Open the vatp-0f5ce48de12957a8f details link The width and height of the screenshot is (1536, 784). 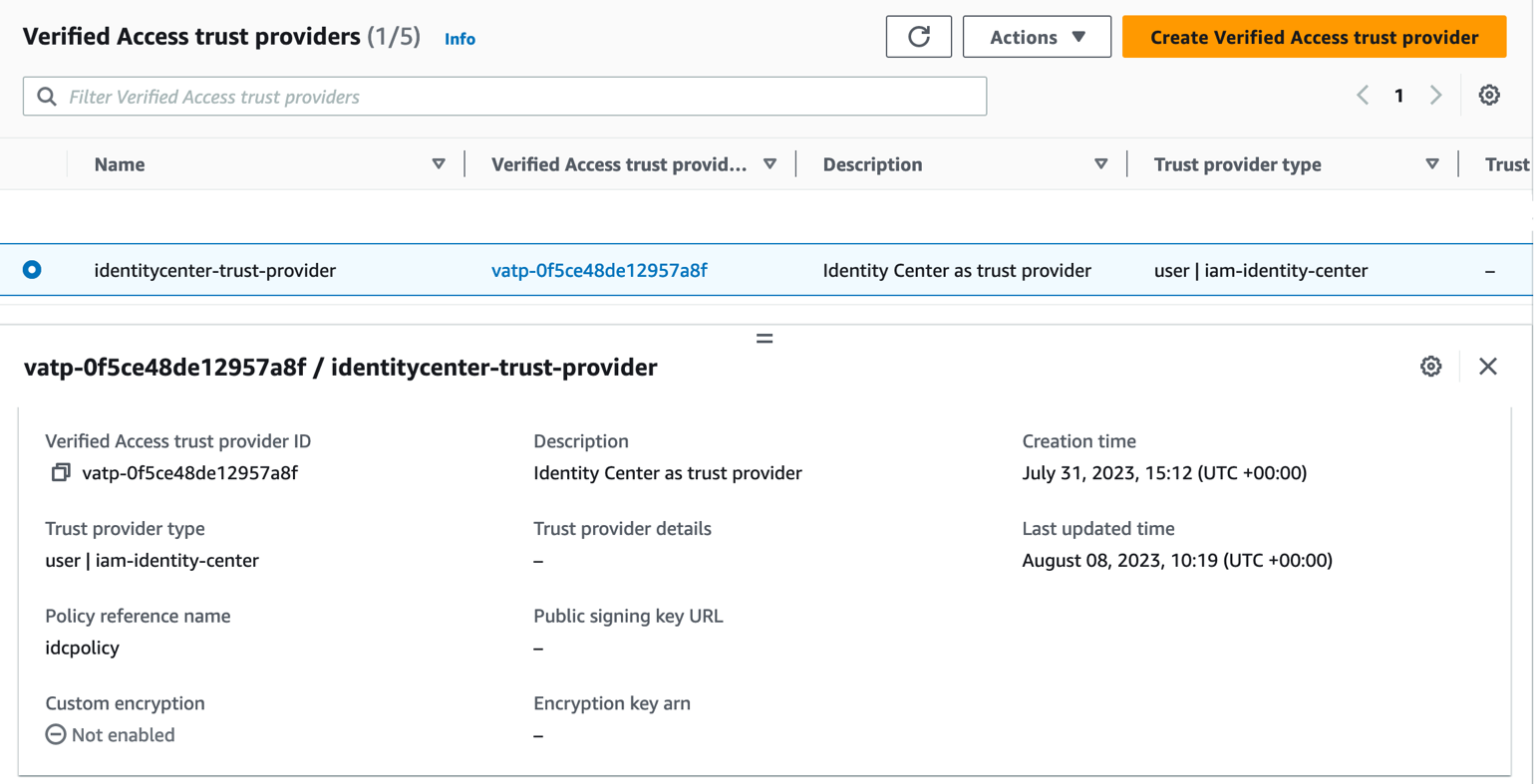click(597, 269)
